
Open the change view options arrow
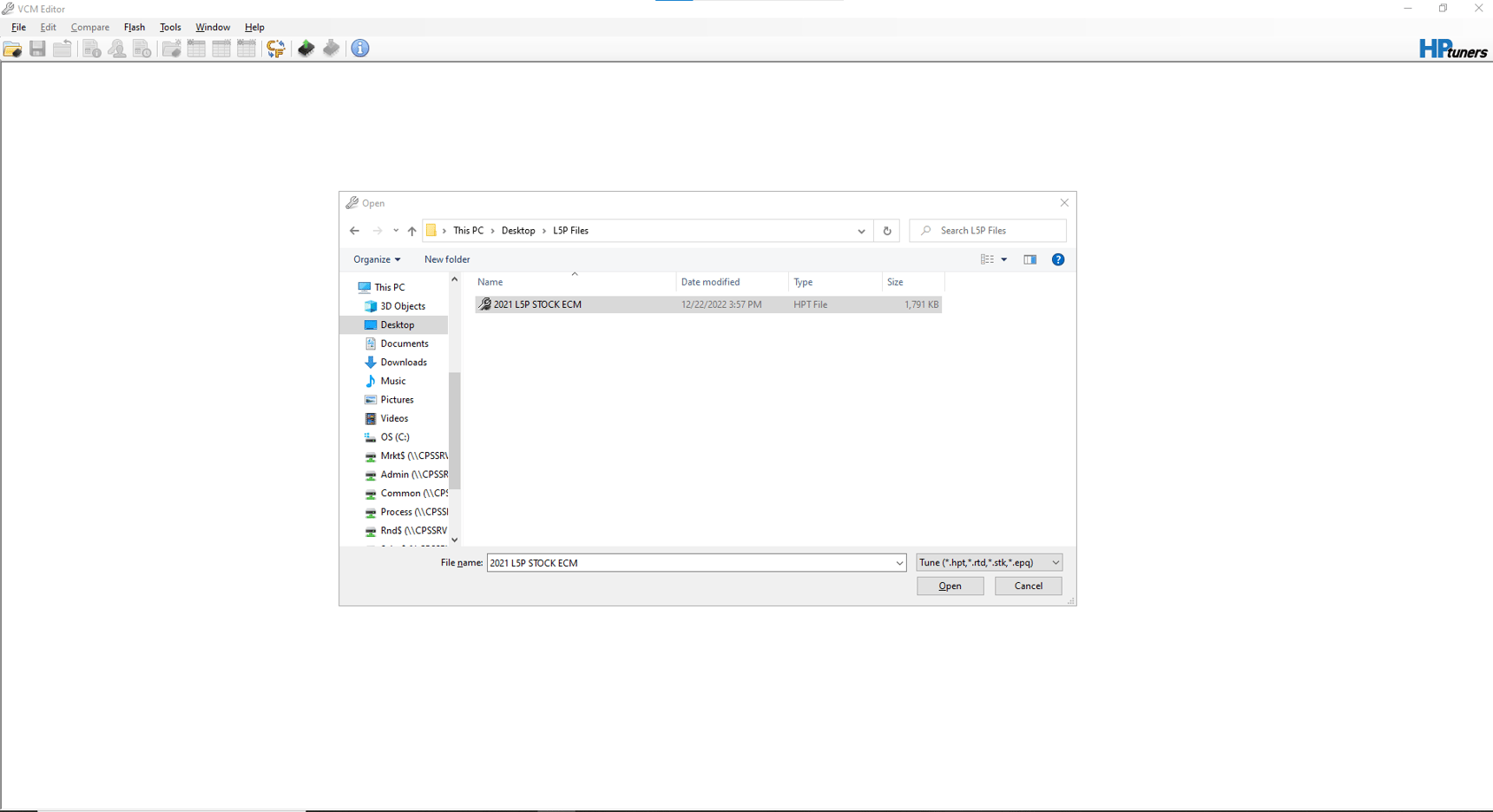coord(1004,259)
